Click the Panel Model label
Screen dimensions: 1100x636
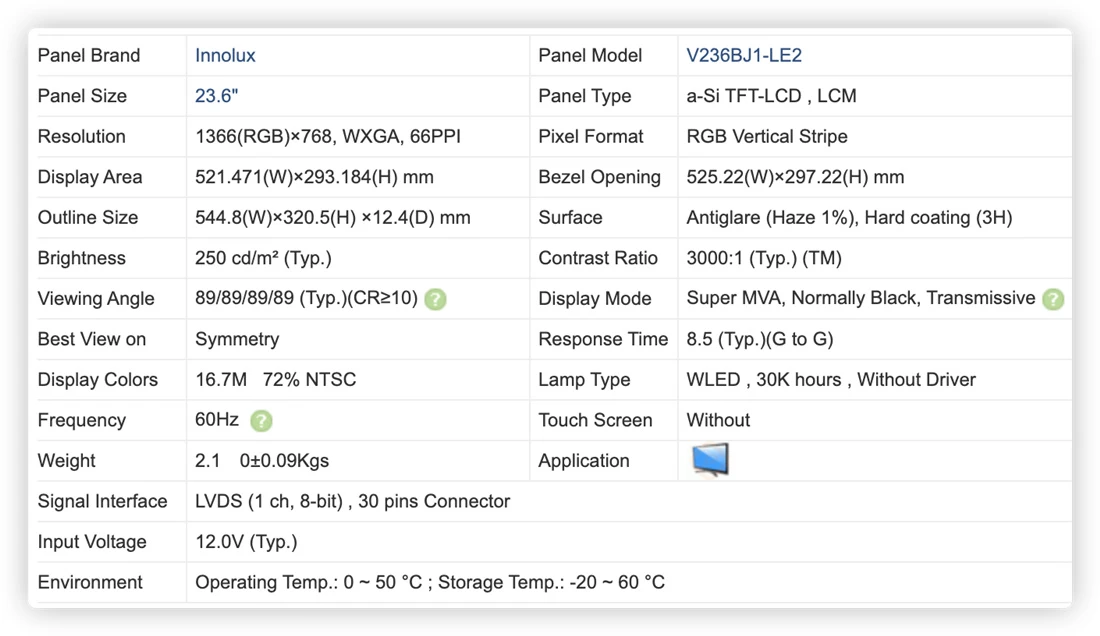pyautogui.click(x=590, y=55)
